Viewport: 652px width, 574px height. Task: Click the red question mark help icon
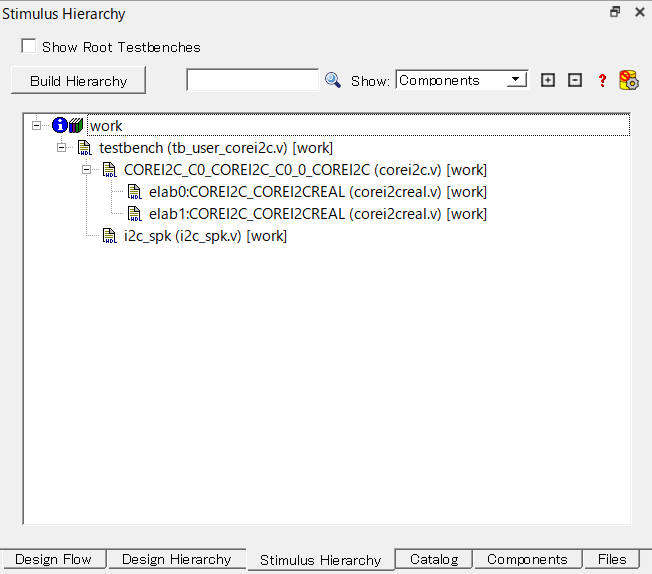tap(602, 81)
